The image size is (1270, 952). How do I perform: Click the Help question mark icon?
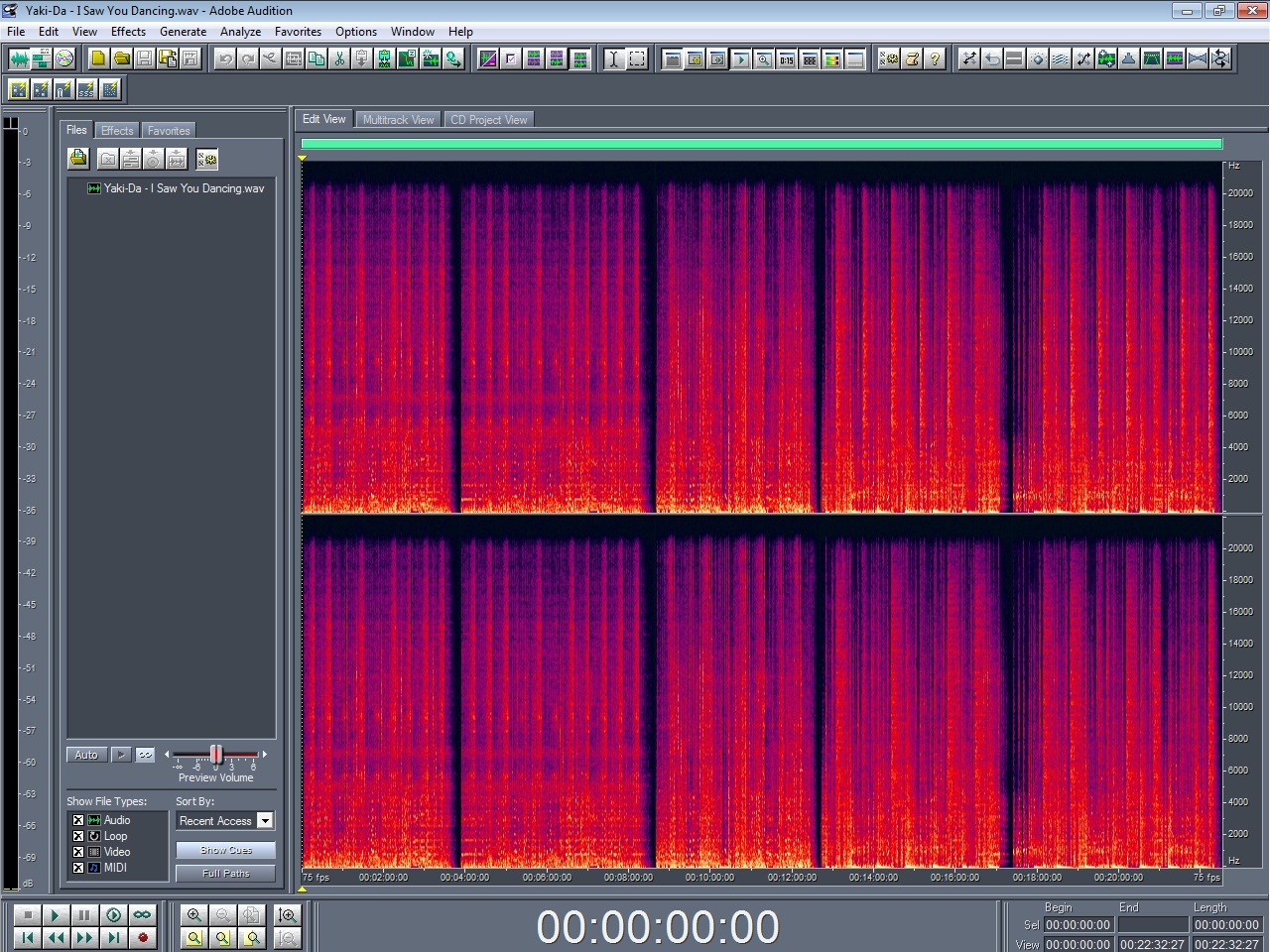(x=935, y=59)
